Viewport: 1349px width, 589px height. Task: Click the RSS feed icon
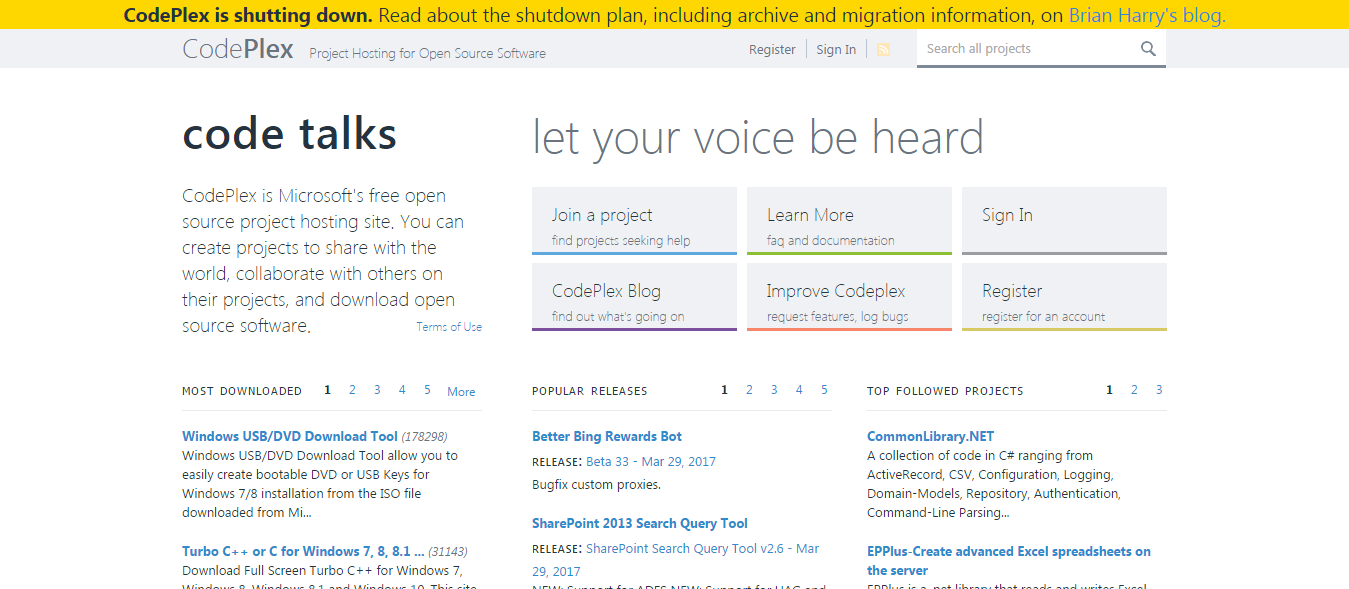pyautogui.click(x=883, y=49)
